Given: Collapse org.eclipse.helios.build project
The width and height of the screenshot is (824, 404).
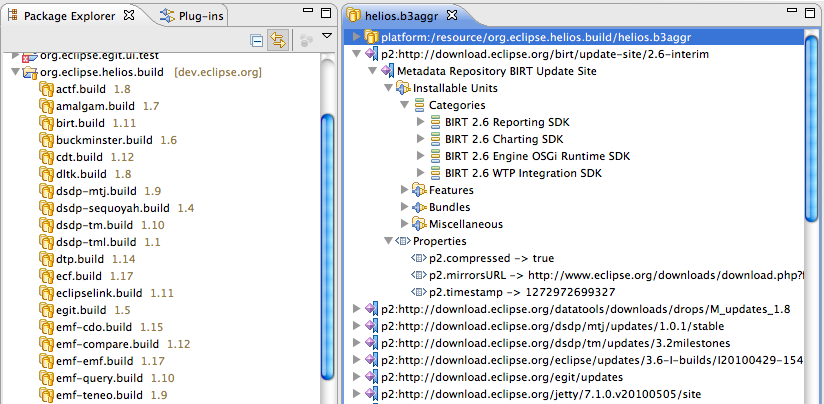Looking at the screenshot, I should (x=15, y=72).
